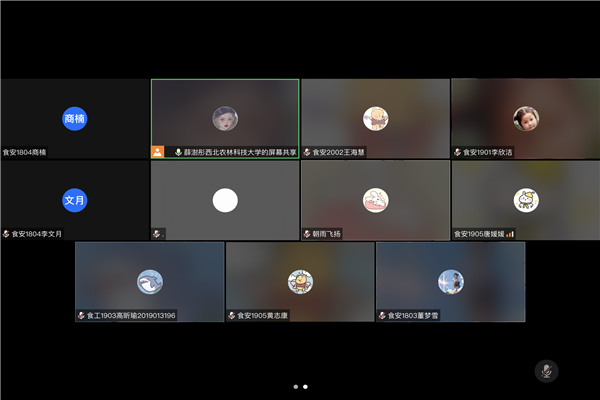Go to the first gallery page dot

click(x=295, y=386)
